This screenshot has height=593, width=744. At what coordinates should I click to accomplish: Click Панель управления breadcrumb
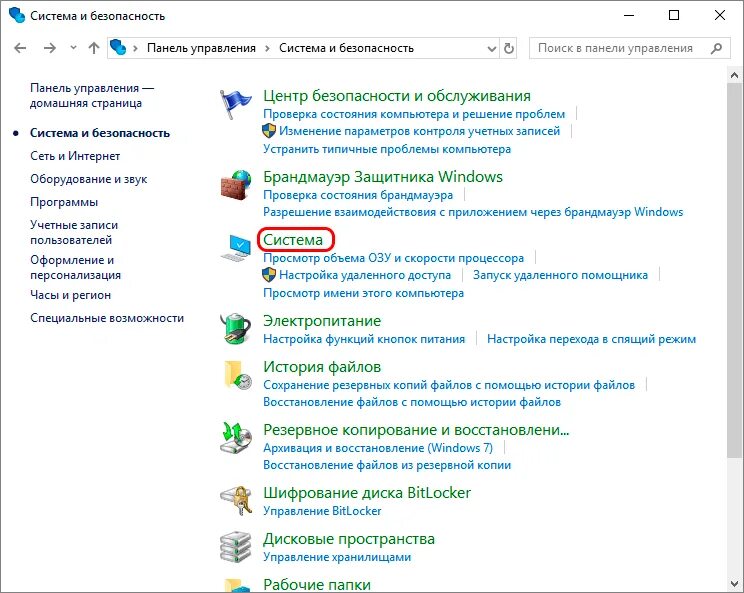coord(201,48)
